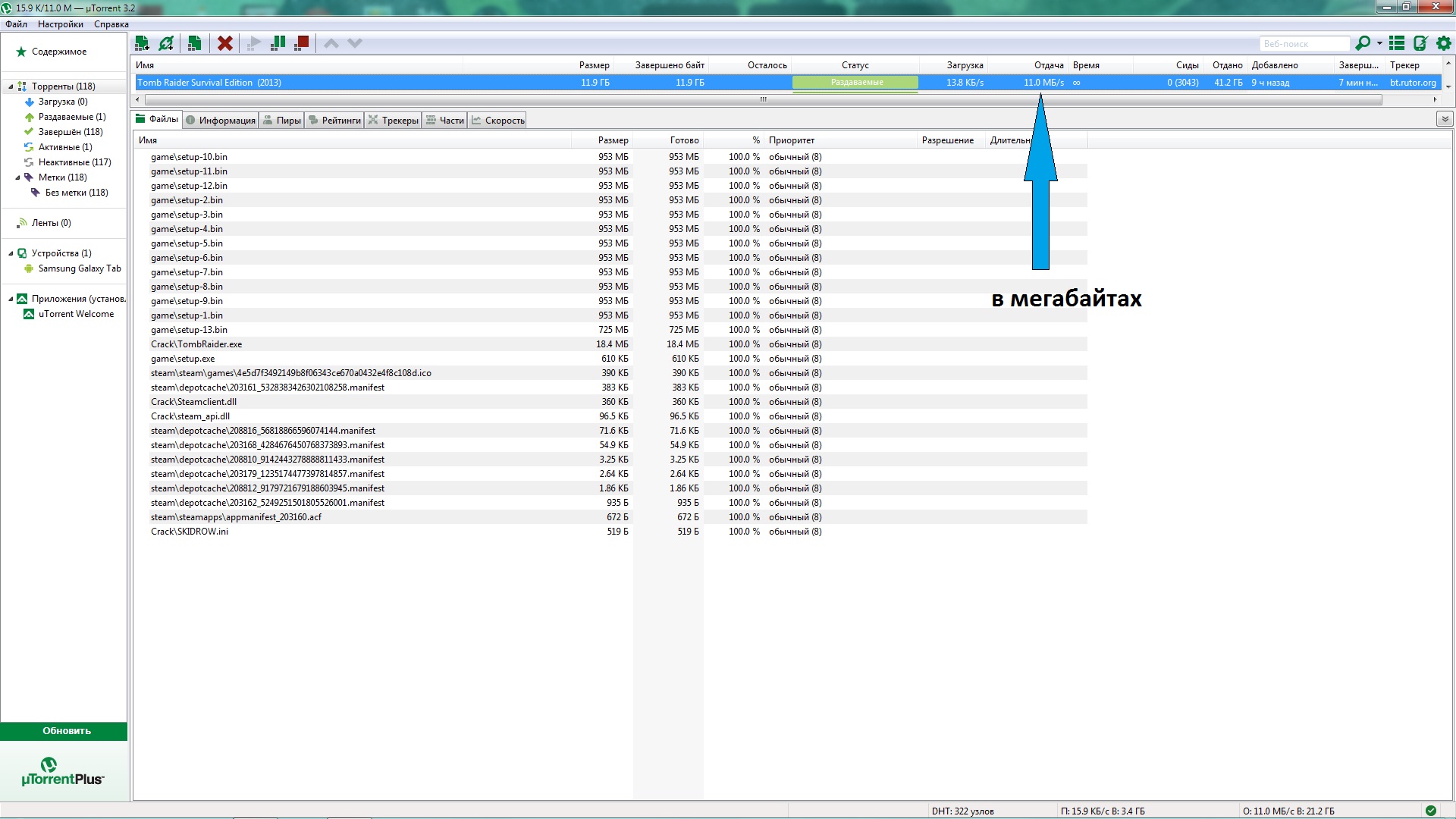Remove the torrent with the red X
The width and height of the screenshot is (1456, 819).
tap(225, 43)
